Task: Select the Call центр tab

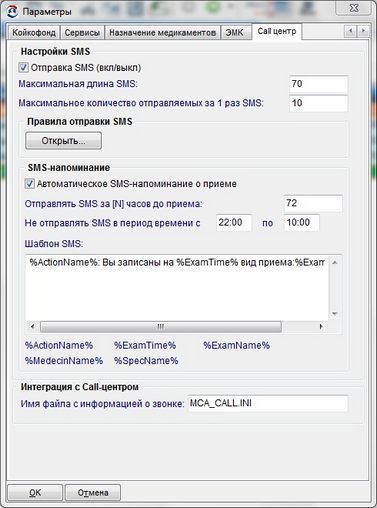Action: 277,31
